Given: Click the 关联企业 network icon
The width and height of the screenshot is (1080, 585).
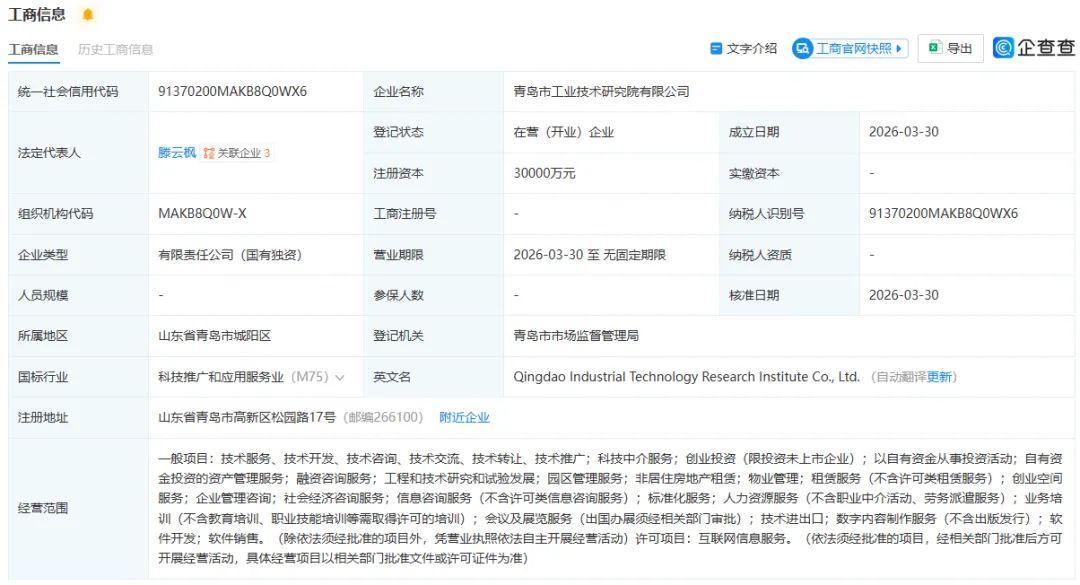Looking at the screenshot, I should (x=209, y=153).
